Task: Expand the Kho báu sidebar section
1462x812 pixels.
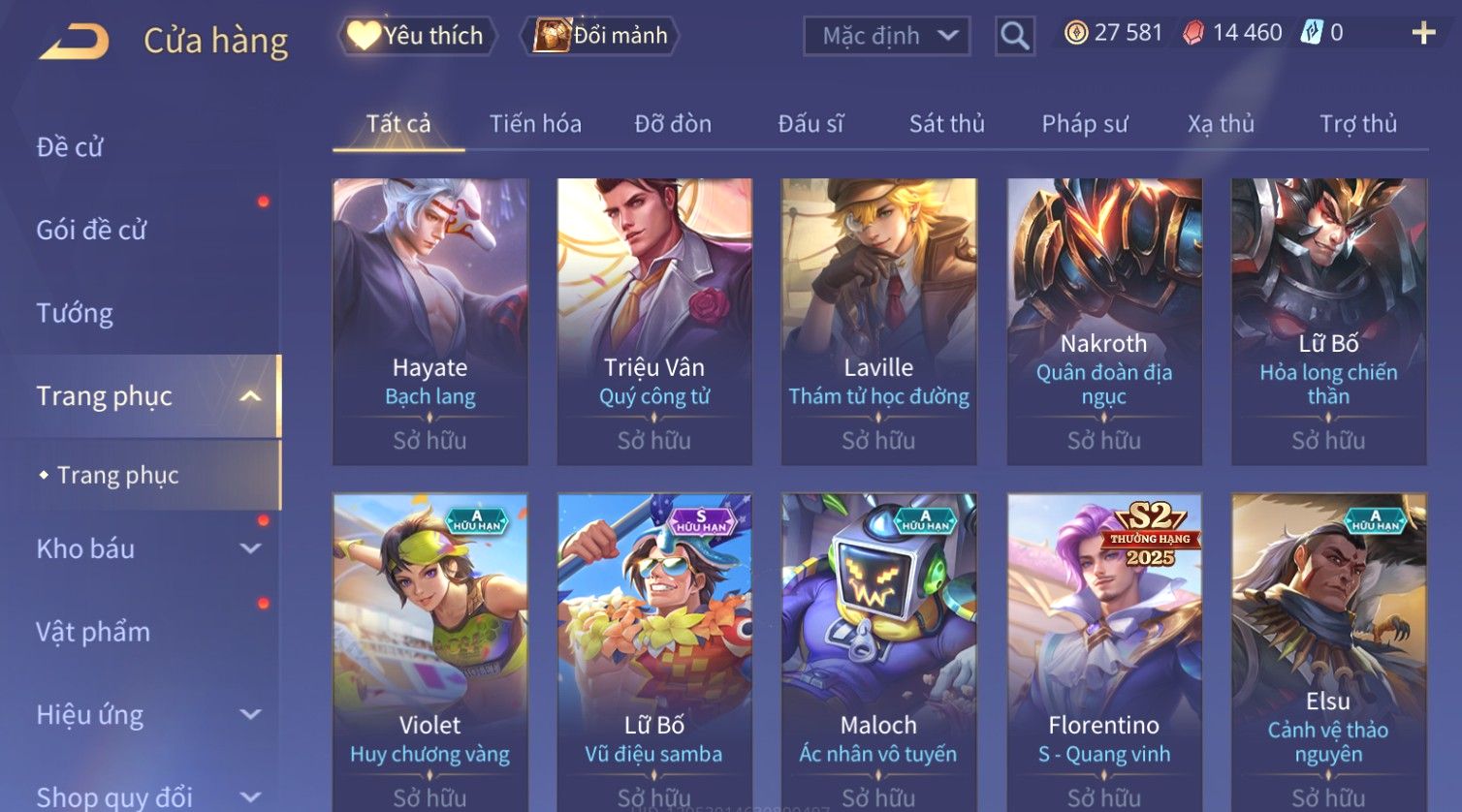Action: [x=250, y=548]
